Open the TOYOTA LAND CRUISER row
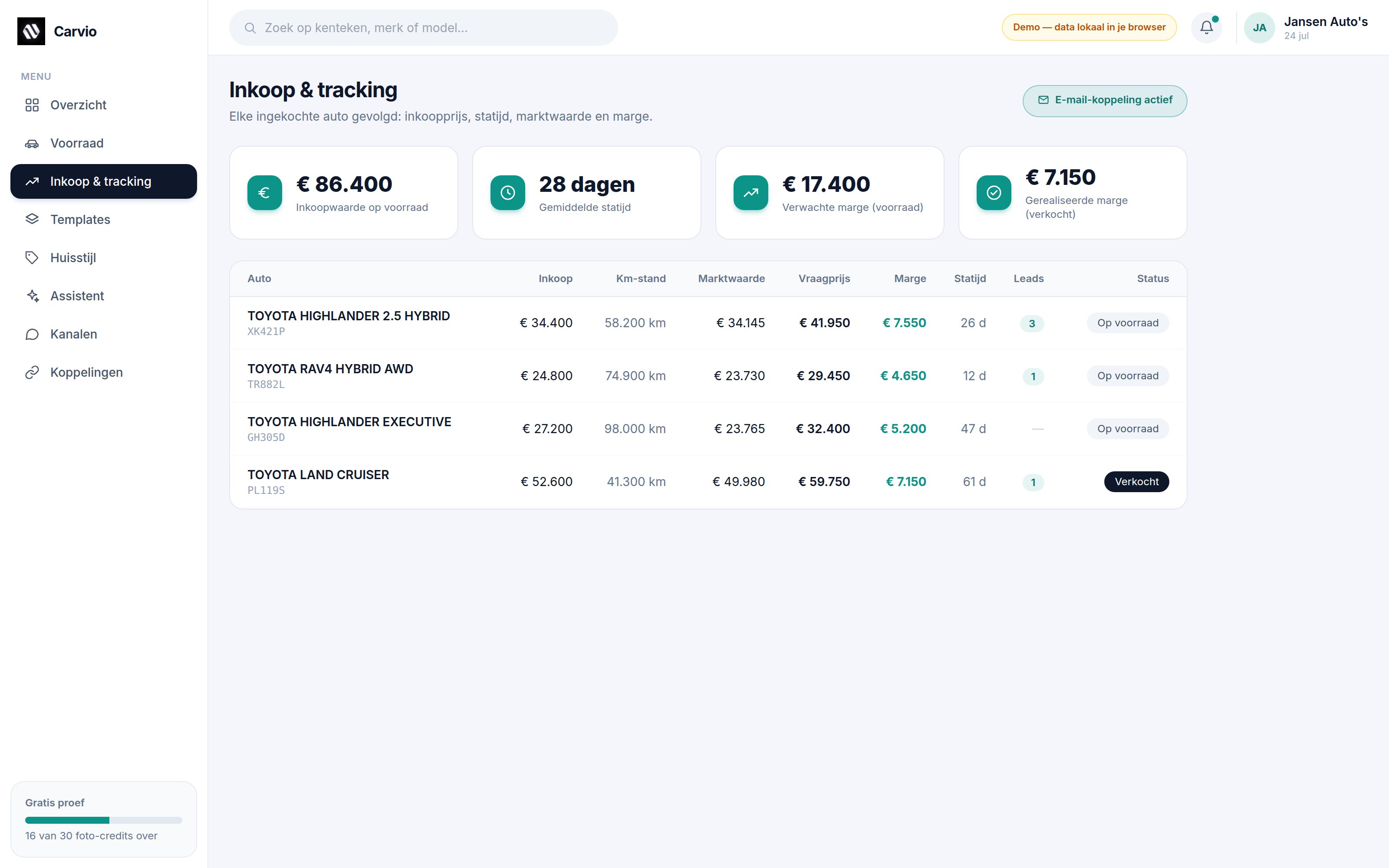The height and width of the screenshot is (868, 1389). [x=708, y=482]
